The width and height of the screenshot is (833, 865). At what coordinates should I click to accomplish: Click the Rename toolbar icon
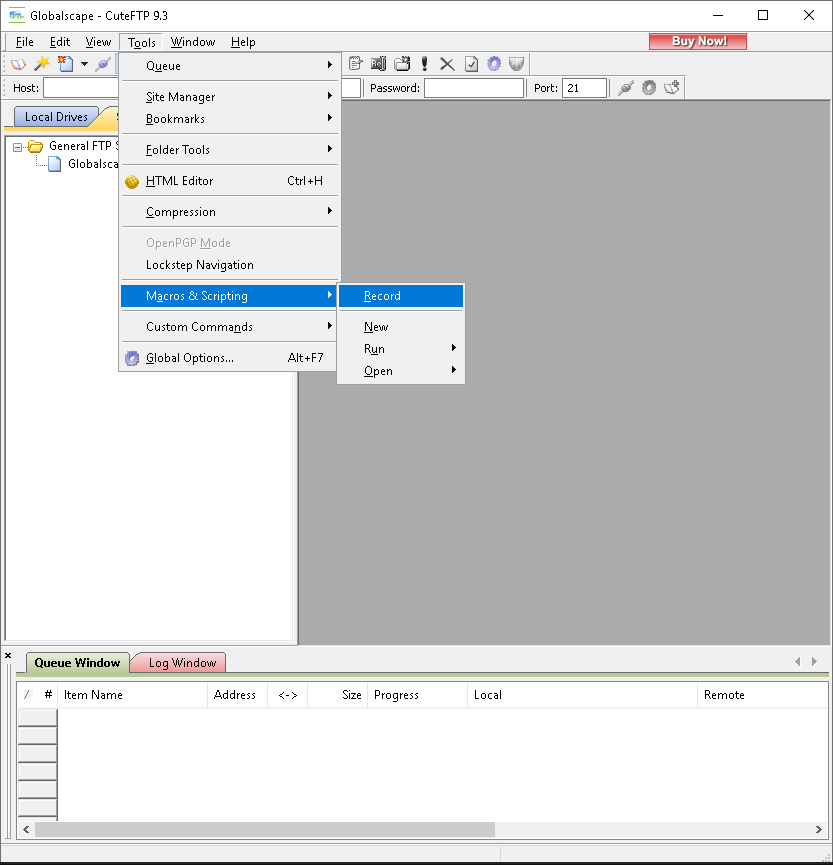378,64
